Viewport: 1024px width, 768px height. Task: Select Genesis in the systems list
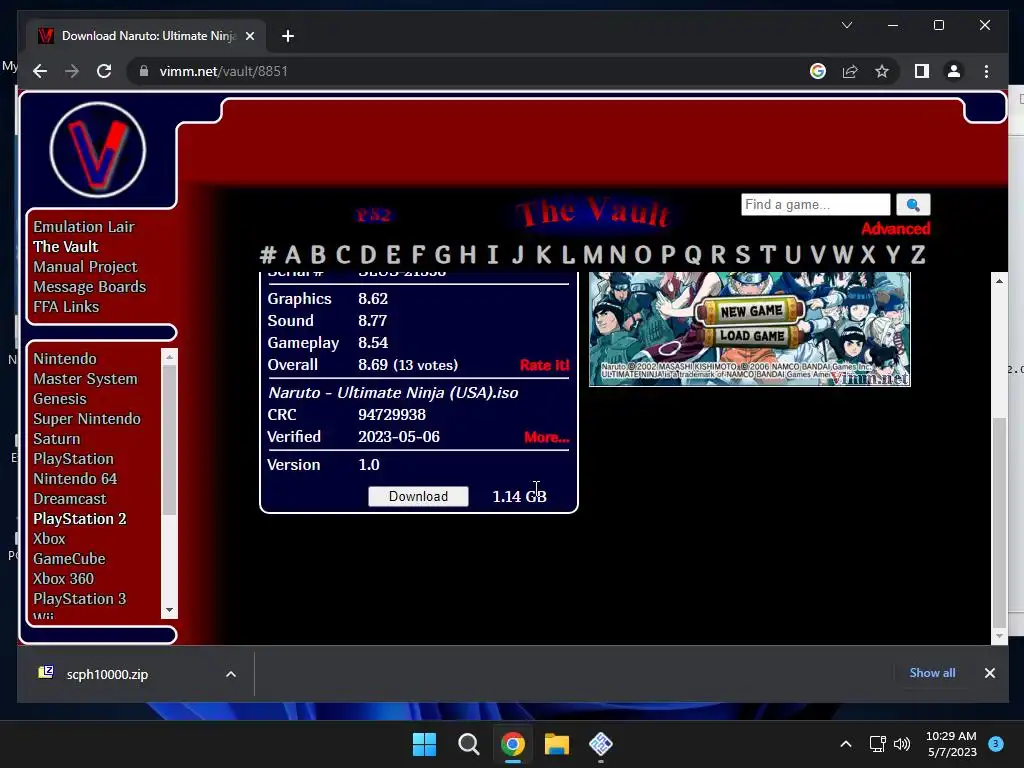(x=59, y=399)
